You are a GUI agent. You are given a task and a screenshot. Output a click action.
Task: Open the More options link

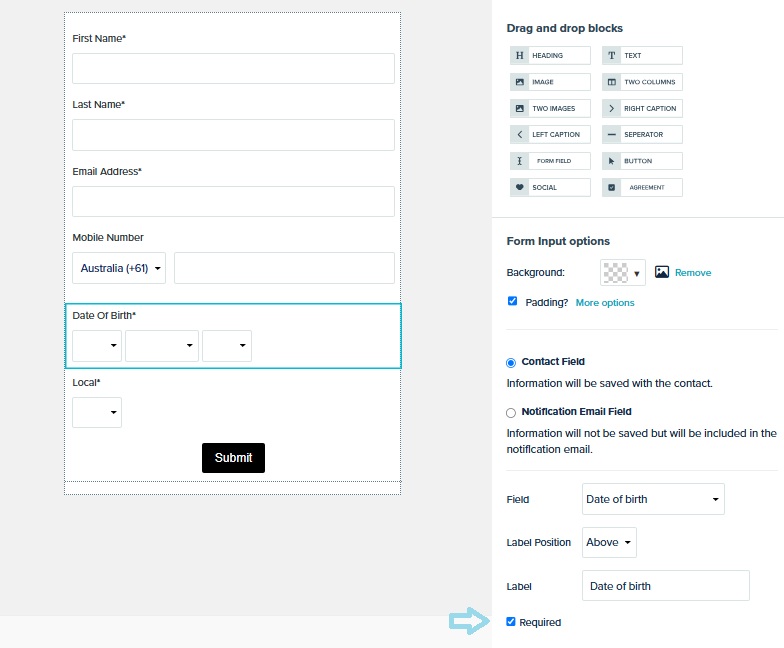click(x=604, y=302)
